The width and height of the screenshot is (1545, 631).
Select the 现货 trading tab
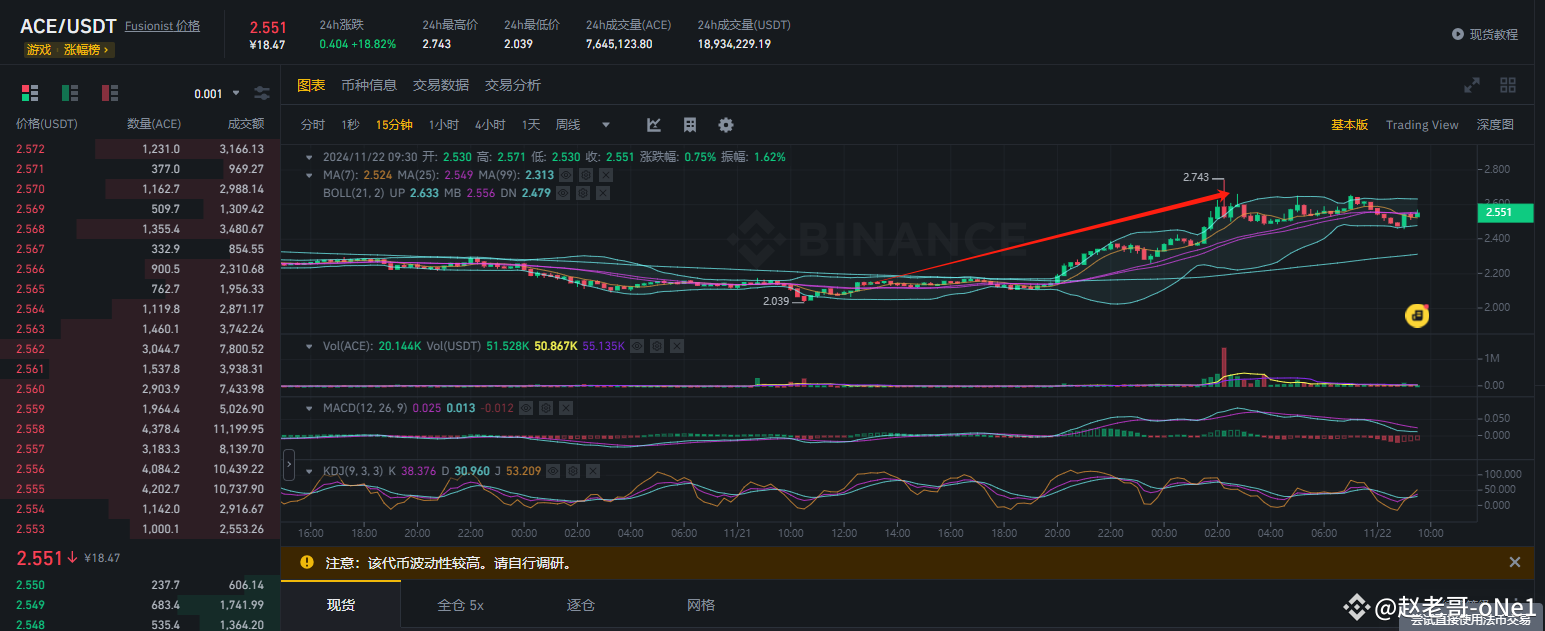pos(341,605)
